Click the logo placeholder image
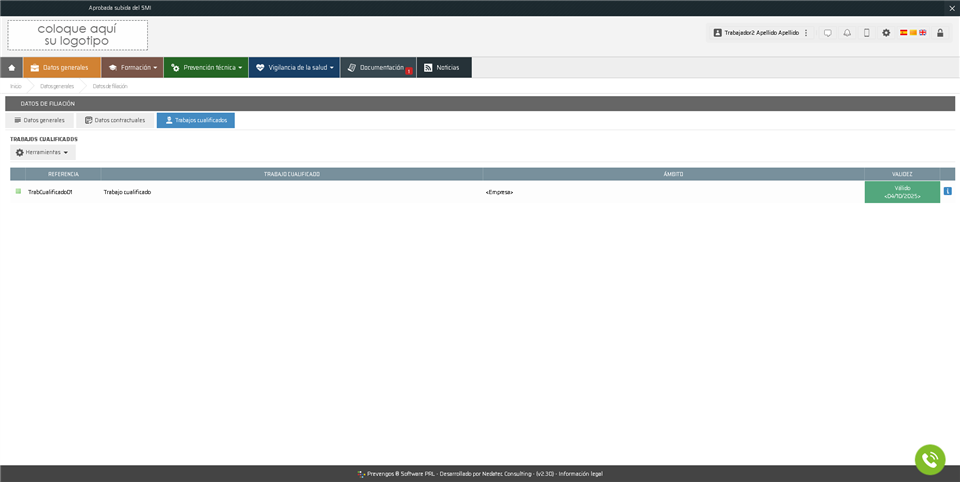Screen dimensions: 960x482 tap(78, 35)
